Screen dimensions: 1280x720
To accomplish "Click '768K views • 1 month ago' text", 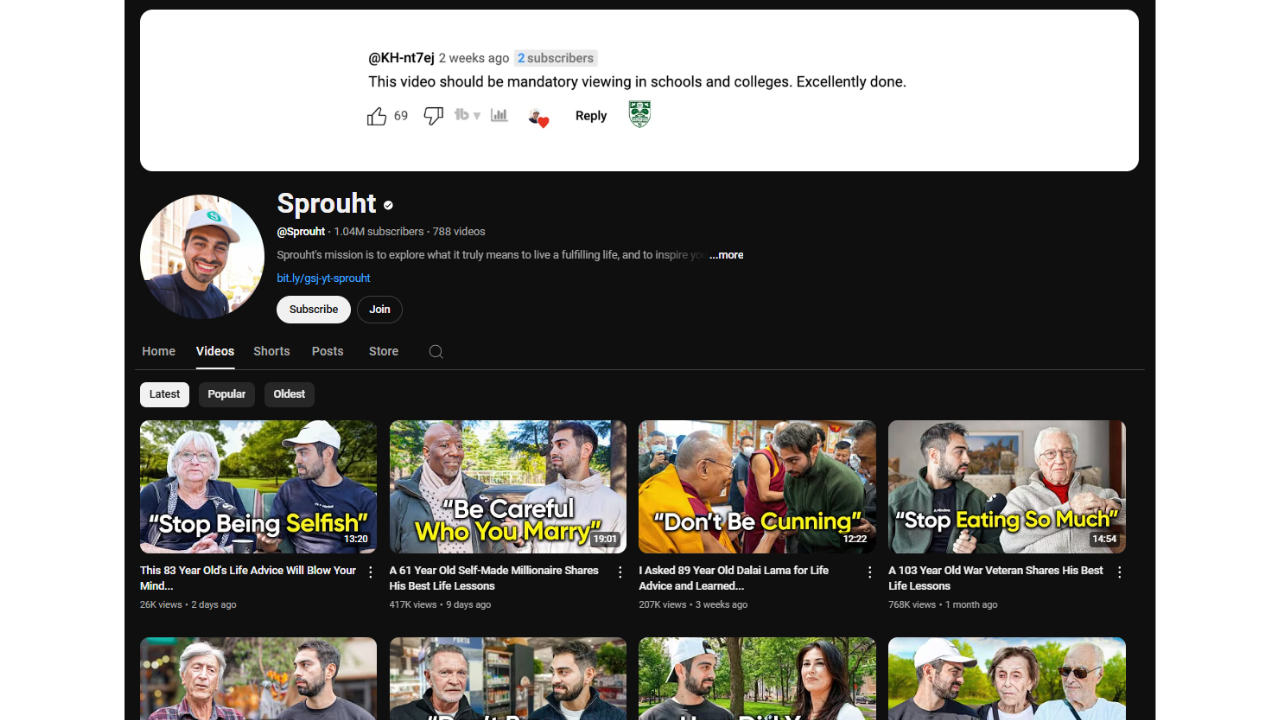I will [943, 605].
